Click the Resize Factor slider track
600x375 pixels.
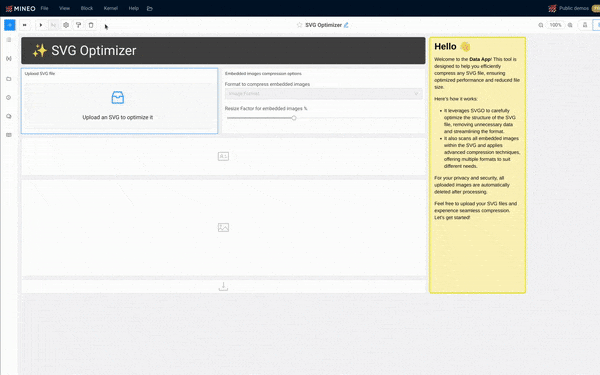tap(323, 118)
